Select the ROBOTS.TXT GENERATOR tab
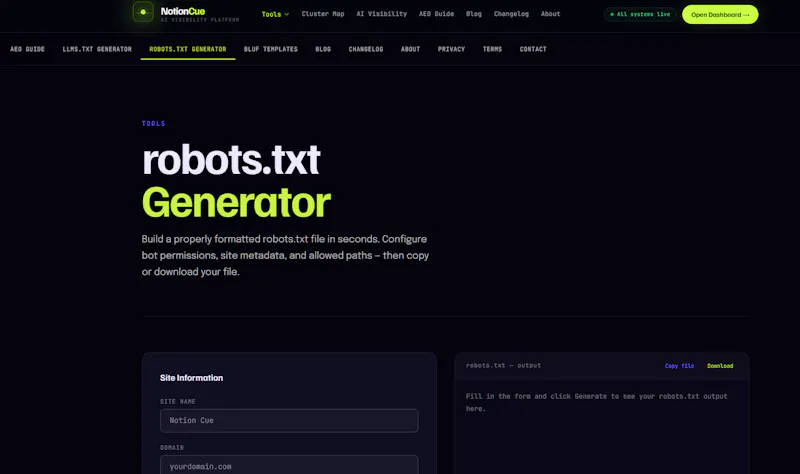Image resolution: width=800 pixels, height=474 pixels. [x=188, y=49]
